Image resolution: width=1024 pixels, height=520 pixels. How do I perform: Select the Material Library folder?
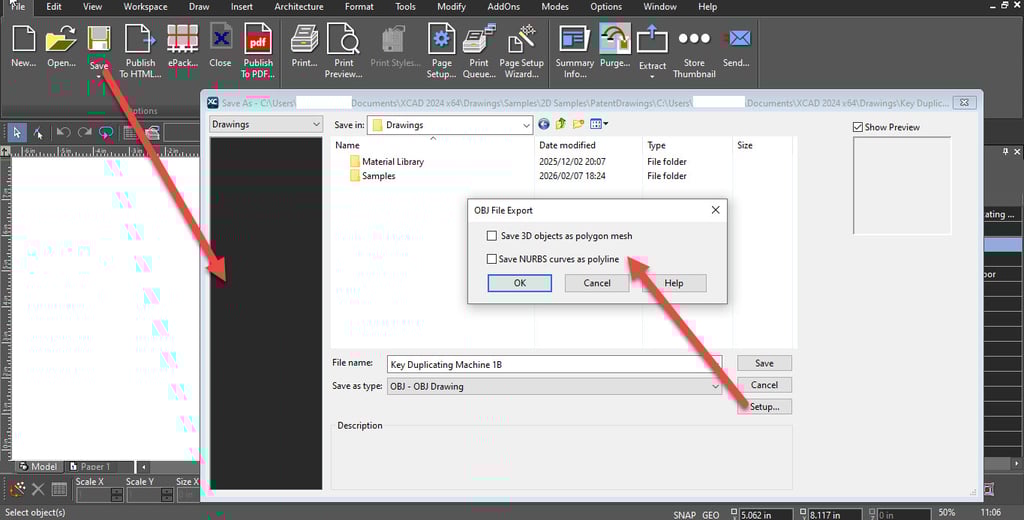[x=387, y=161]
